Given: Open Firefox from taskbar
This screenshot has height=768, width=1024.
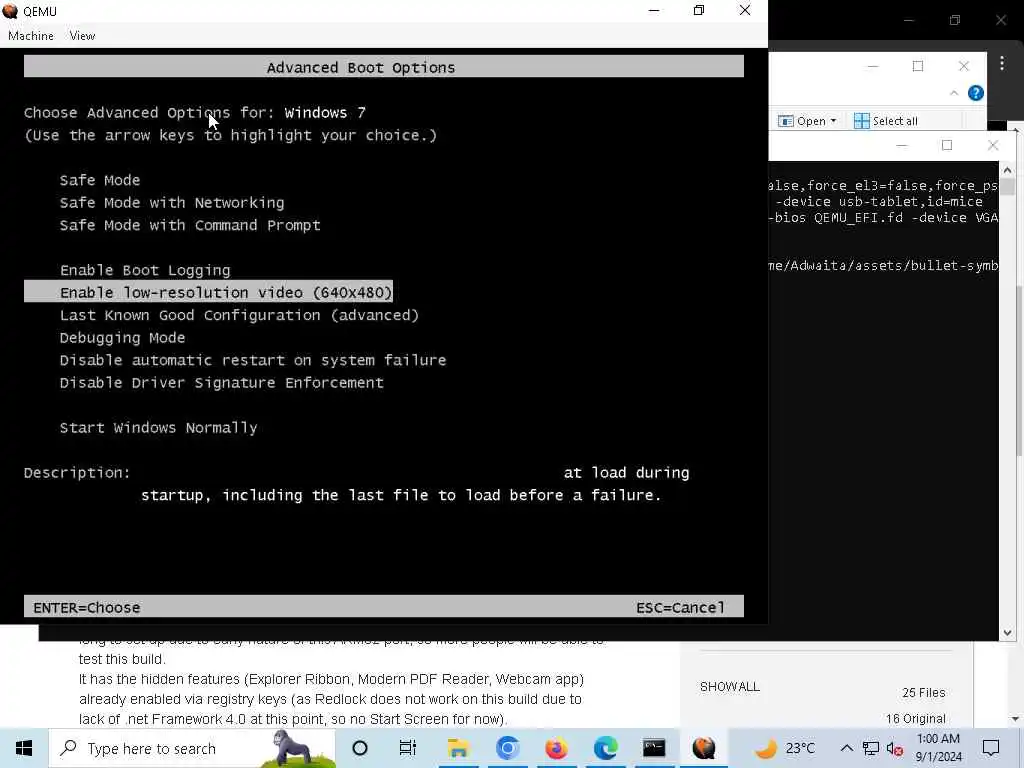Looking at the screenshot, I should point(556,748).
